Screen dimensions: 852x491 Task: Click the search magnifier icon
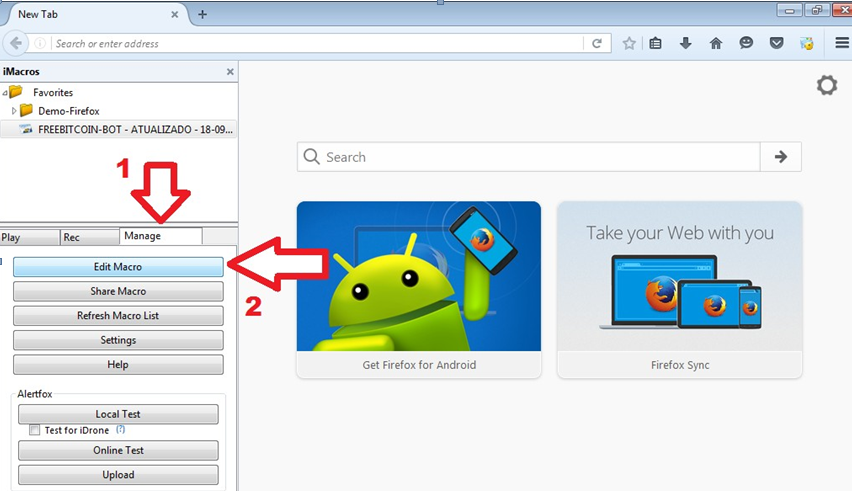pyautogui.click(x=311, y=157)
